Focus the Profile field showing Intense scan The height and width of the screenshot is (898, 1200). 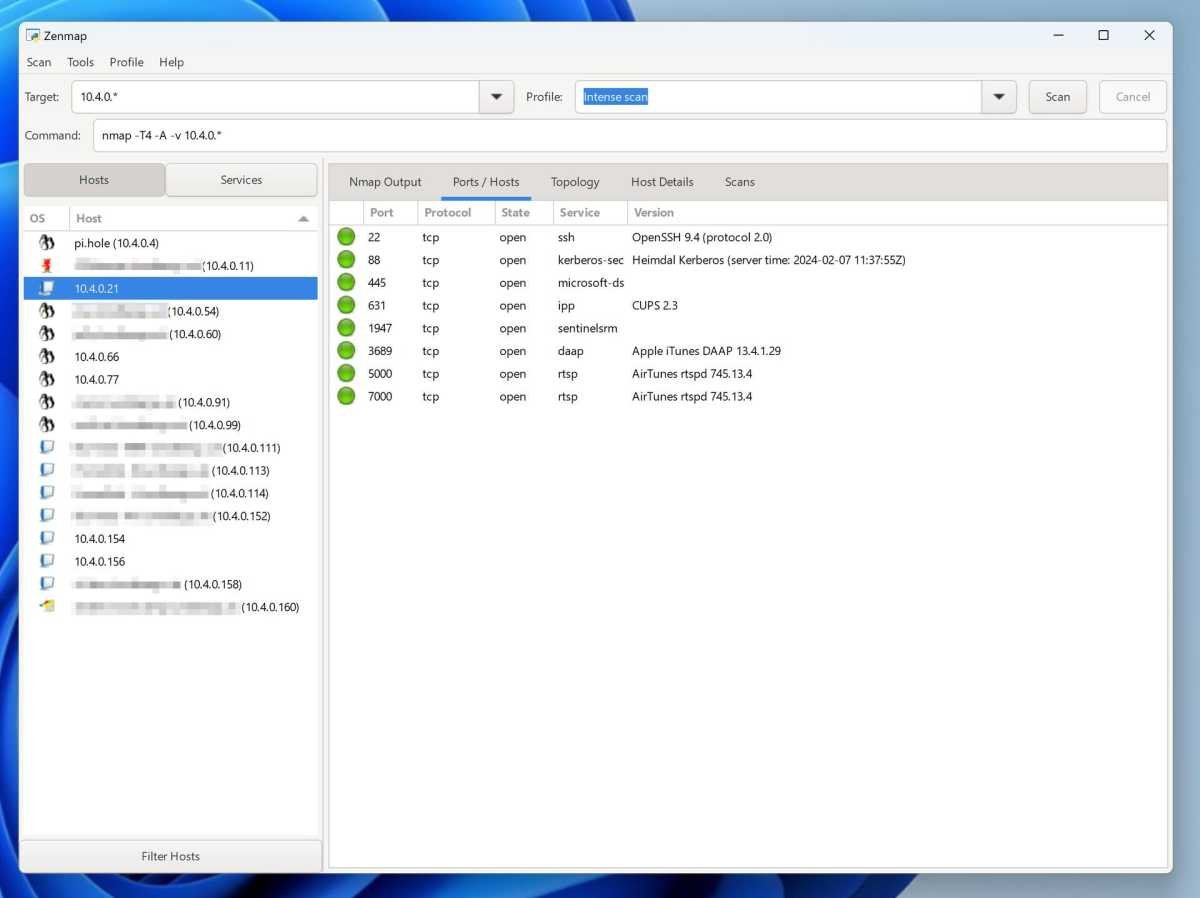coord(778,97)
